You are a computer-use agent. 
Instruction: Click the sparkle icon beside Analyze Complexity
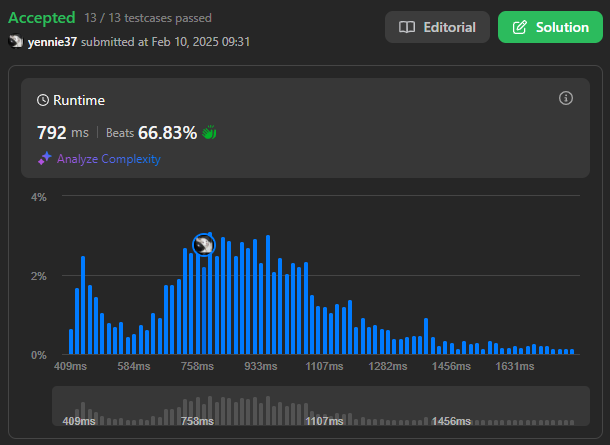tap(44, 158)
